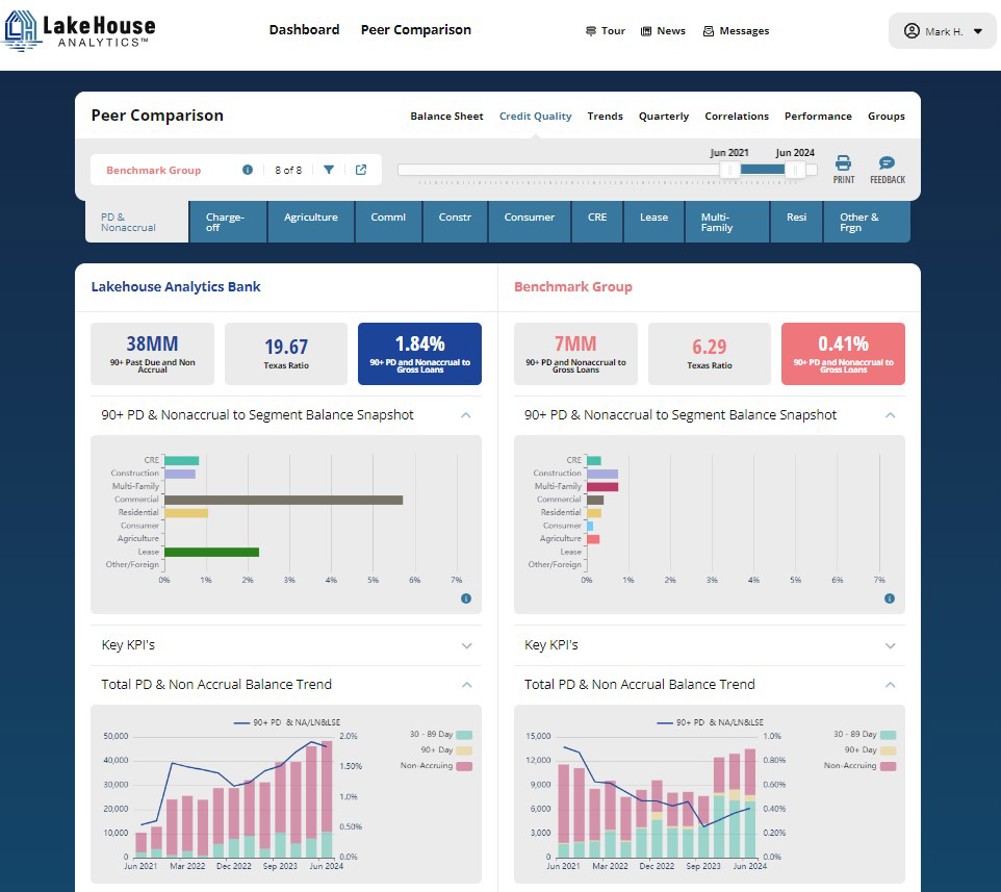The width and height of the screenshot is (1001, 892).
Task: Select the Agriculture tab
Action: [x=311, y=222]
